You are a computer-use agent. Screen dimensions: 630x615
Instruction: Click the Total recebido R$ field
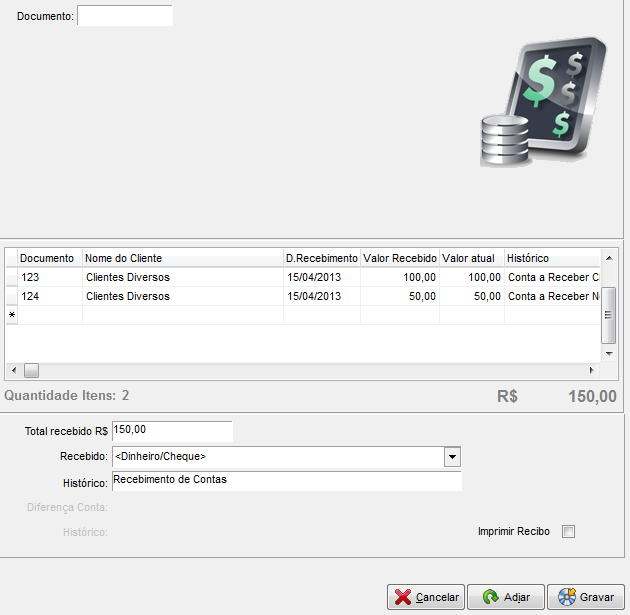[172, 430]
